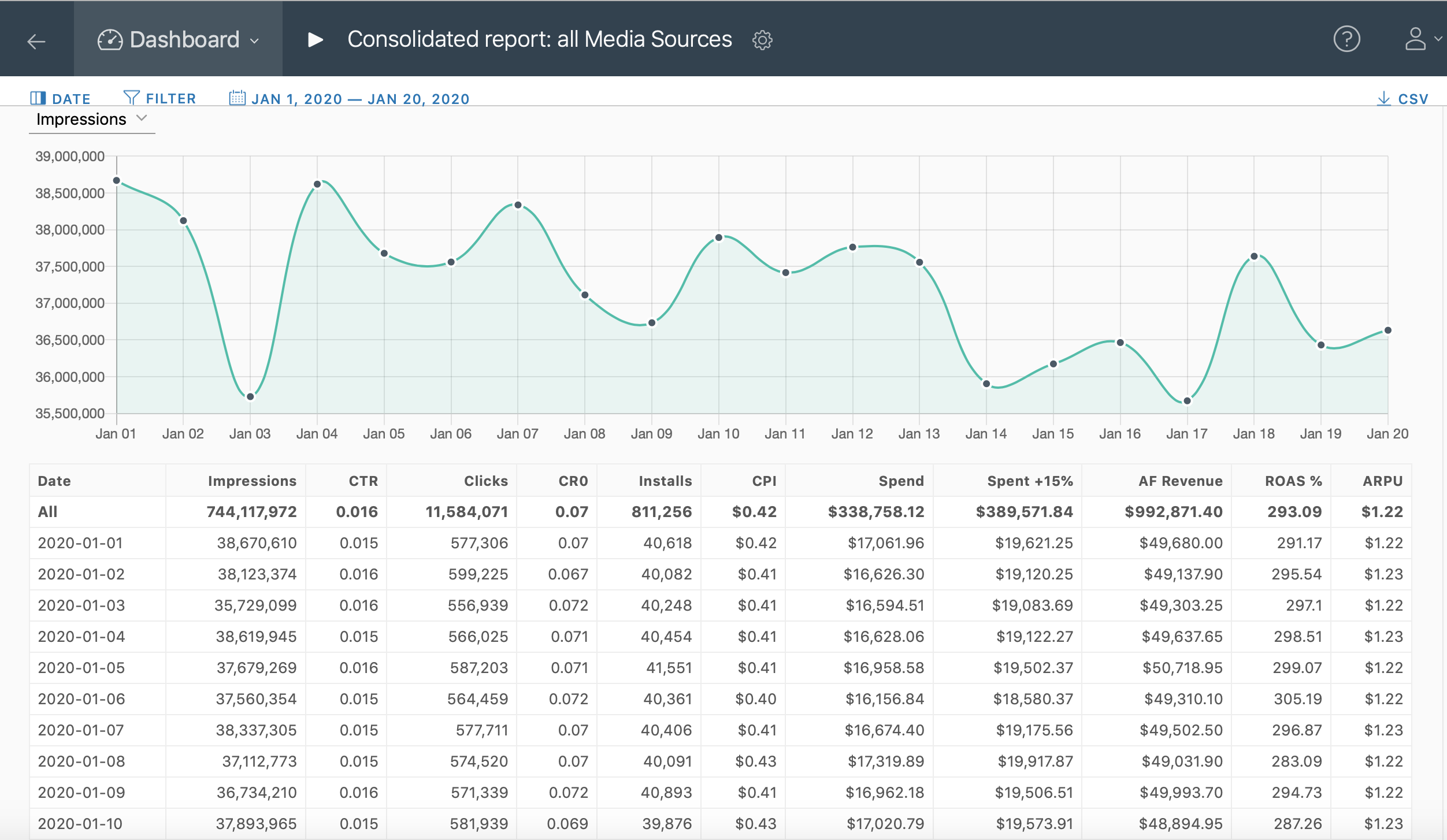Click the AF Revenue column header

[1180, 481]
